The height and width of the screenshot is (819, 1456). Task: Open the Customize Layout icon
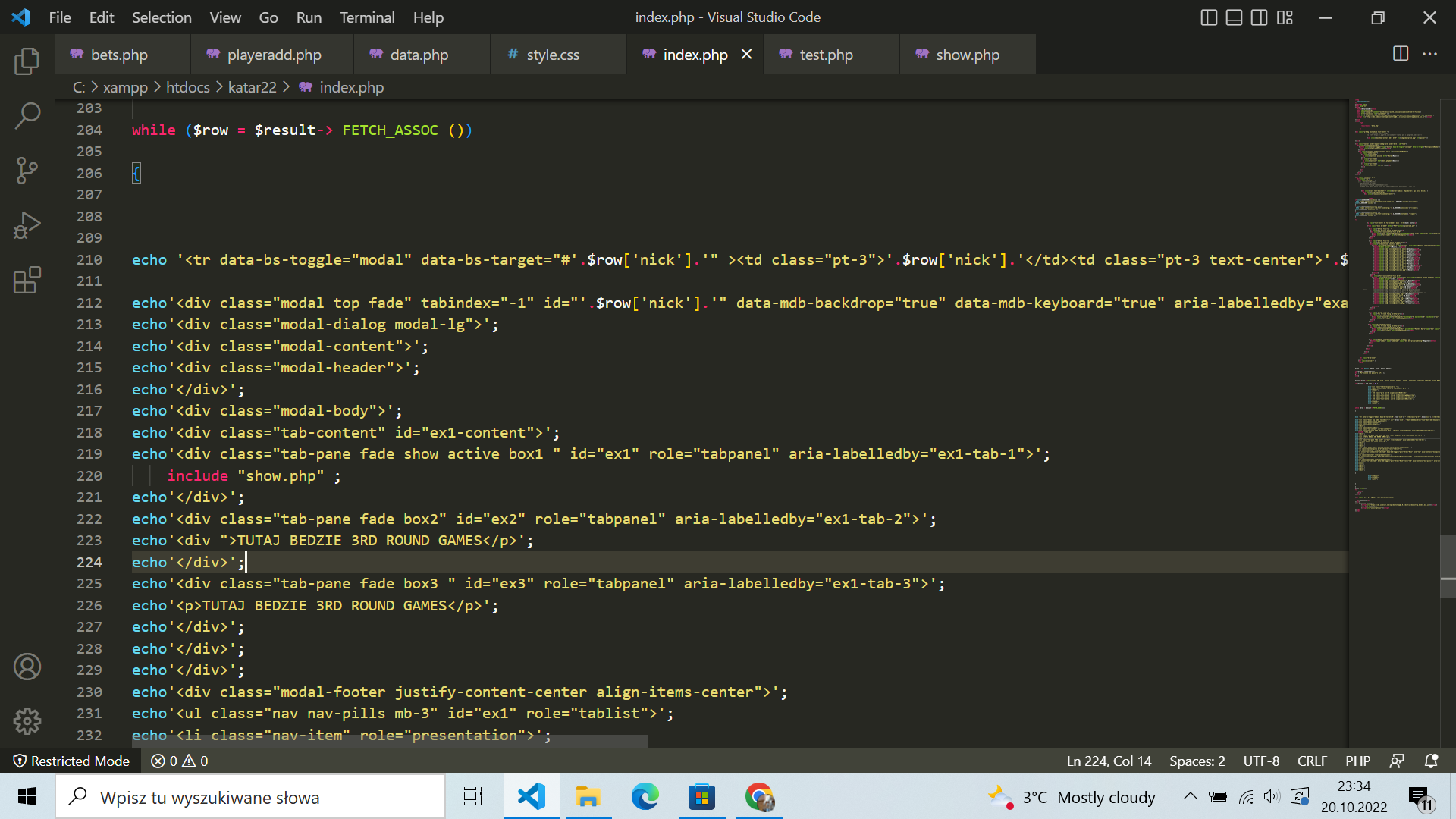(x=1285, y=17)
